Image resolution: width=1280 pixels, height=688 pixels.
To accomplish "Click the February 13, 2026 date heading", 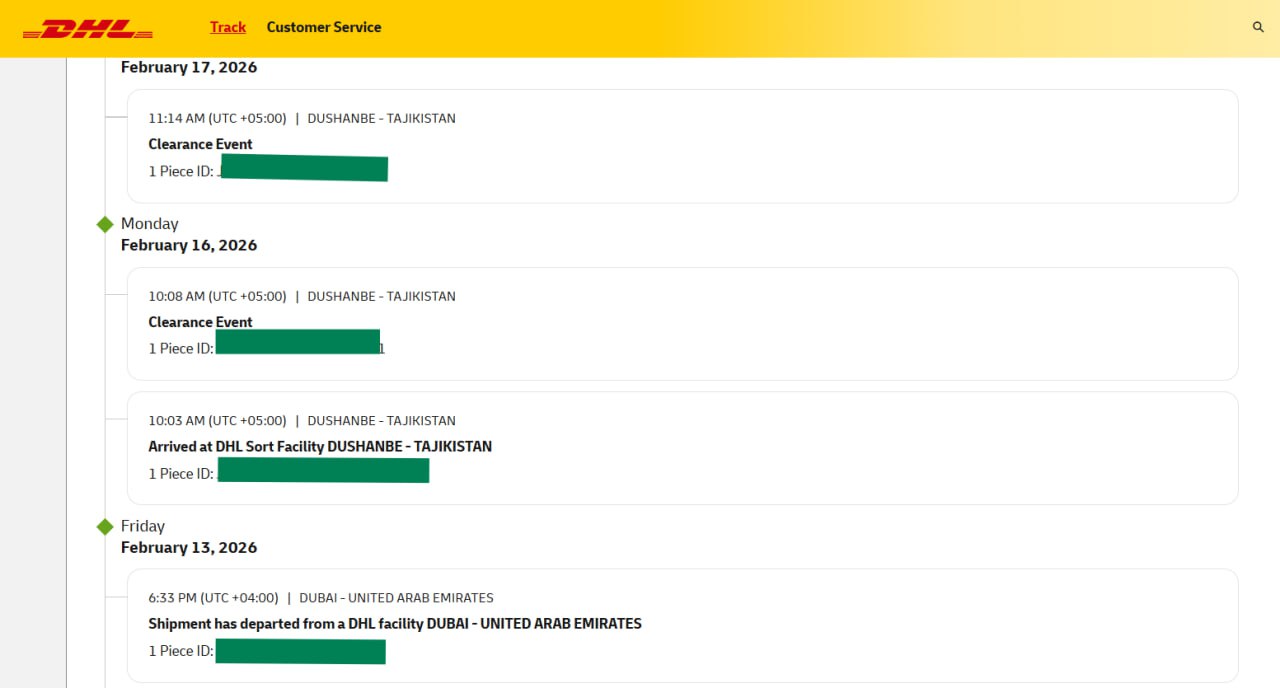I will 189,547.
